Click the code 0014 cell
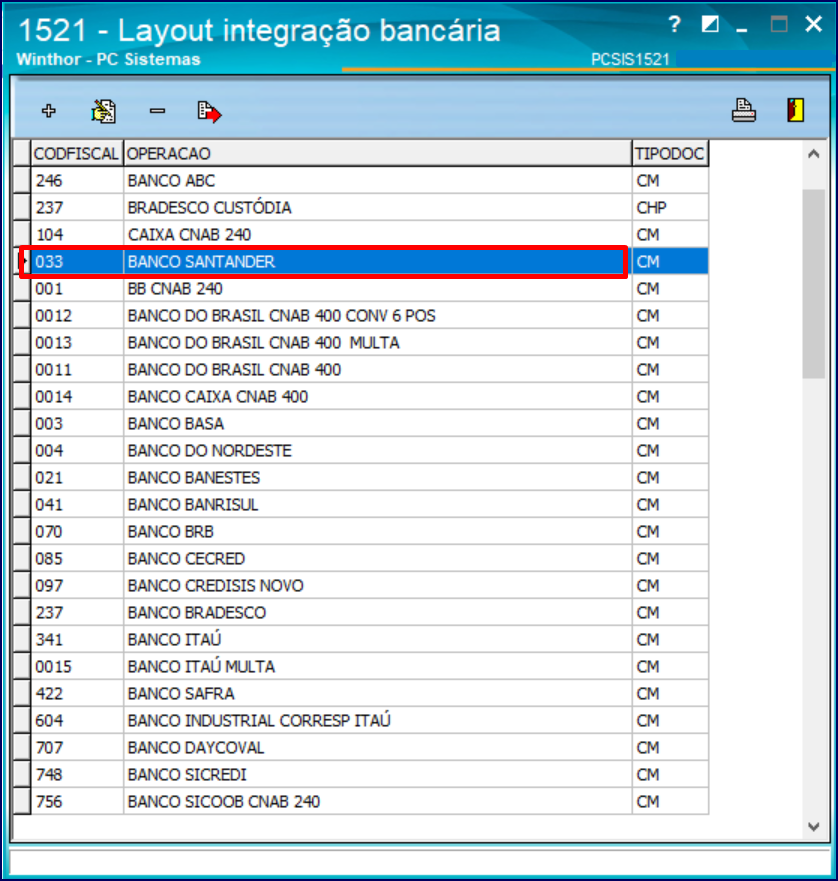The height and width of the screenshot is (881, 838). click(x=77, y=396)
